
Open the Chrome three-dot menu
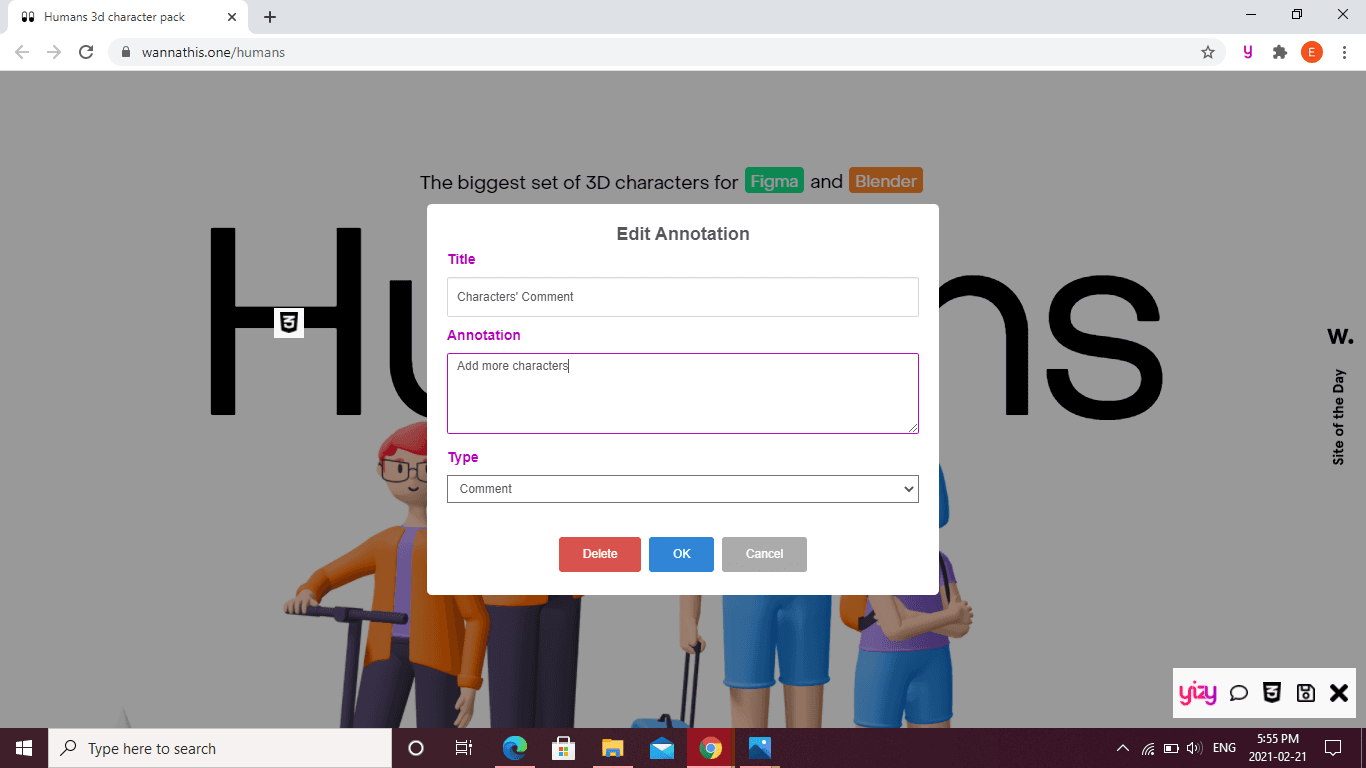pyautogui.click(x=1344, y=52)
